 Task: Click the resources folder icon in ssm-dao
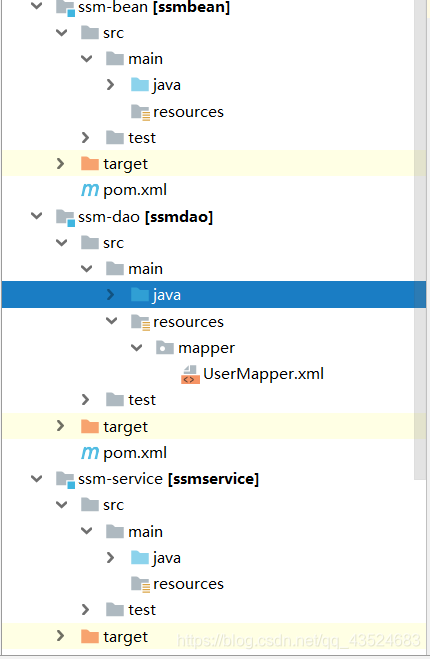[140, 322]
